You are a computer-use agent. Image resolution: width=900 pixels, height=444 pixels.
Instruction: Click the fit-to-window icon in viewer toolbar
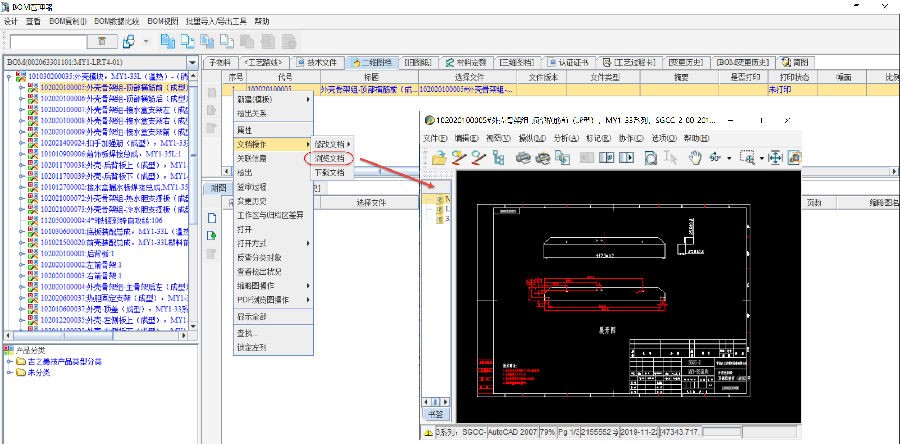(774, 157)
